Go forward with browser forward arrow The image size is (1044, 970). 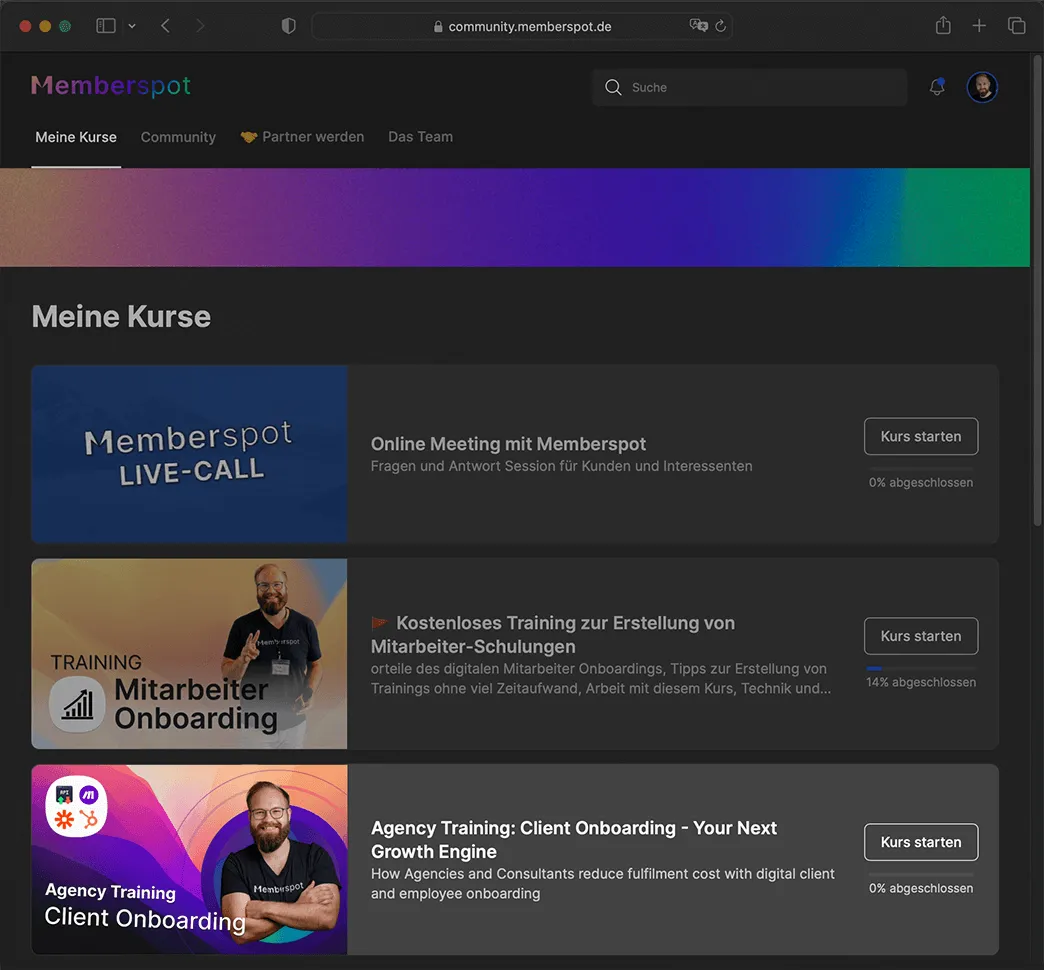200,26
